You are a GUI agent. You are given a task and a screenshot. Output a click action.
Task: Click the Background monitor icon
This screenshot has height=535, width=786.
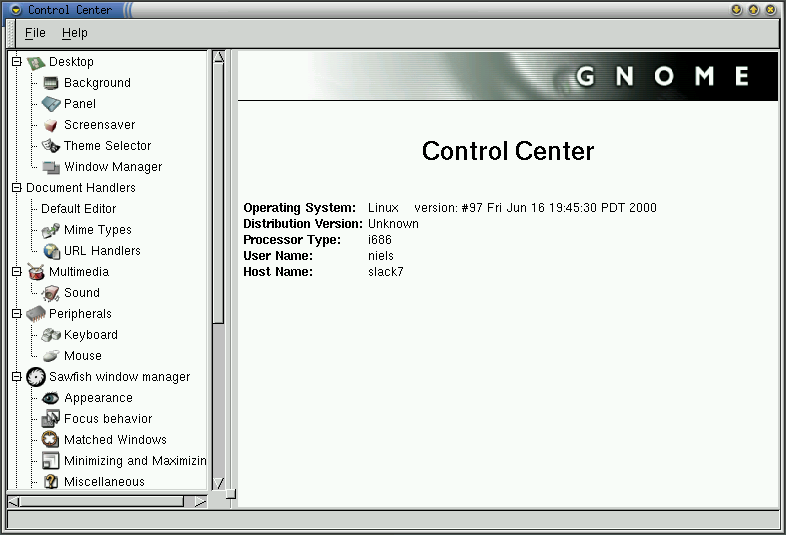(51, 83)
